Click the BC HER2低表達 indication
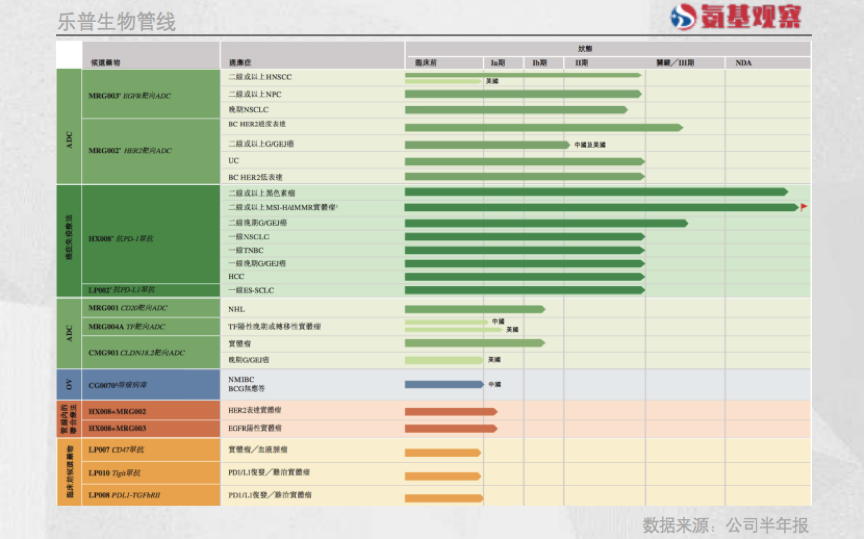Image resolution: width=864 pixels, height=539 pixels. 255,177
